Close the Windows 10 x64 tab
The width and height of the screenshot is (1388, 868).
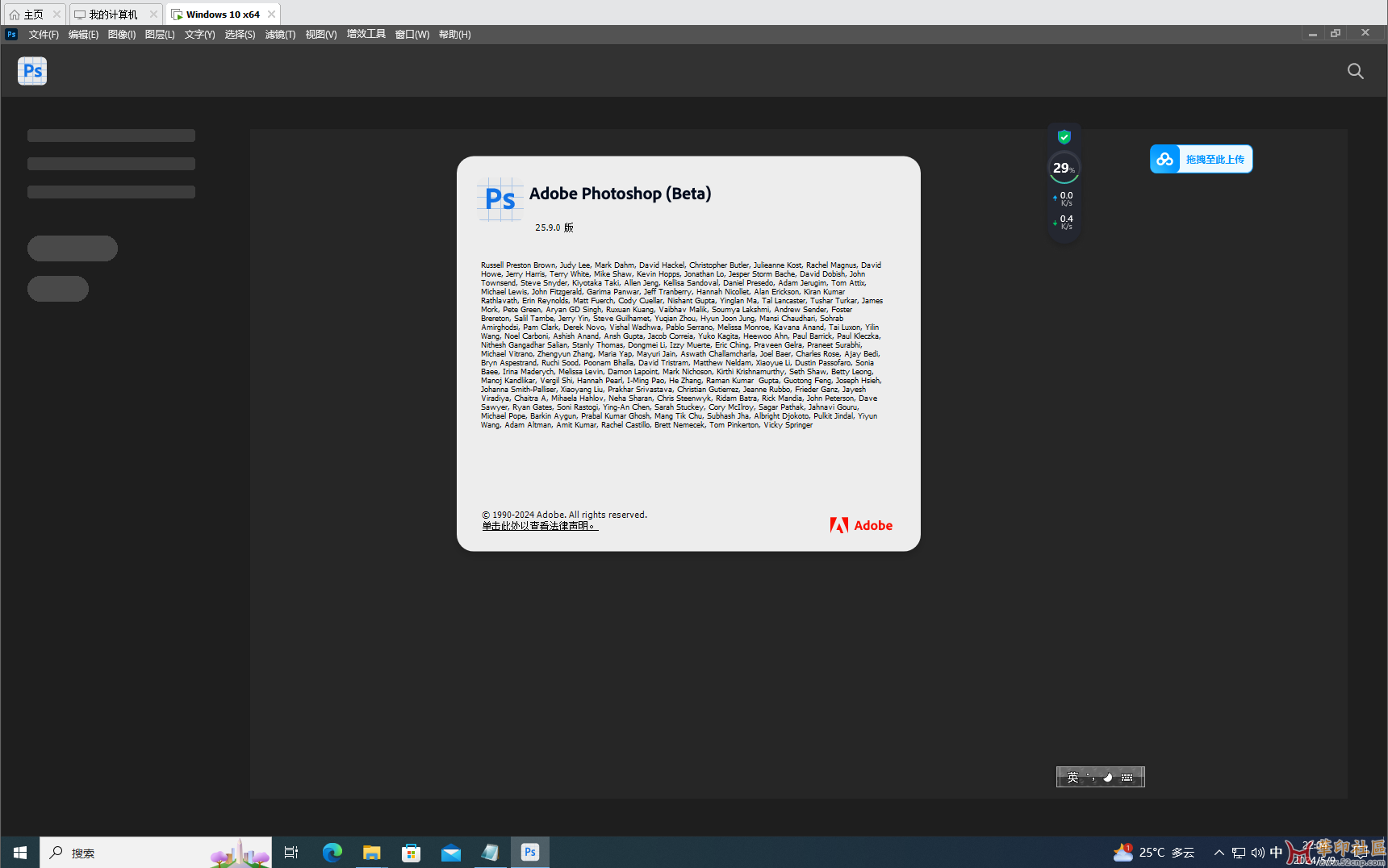(x=272, y=15)
